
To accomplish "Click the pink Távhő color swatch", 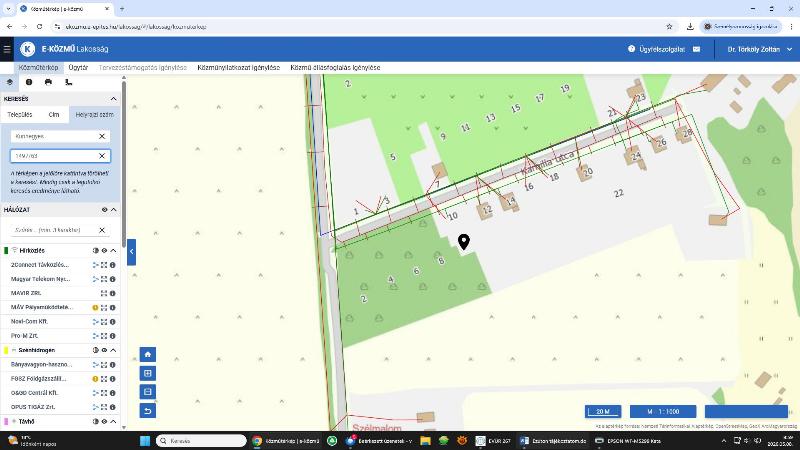I will [x=6, y=421].
